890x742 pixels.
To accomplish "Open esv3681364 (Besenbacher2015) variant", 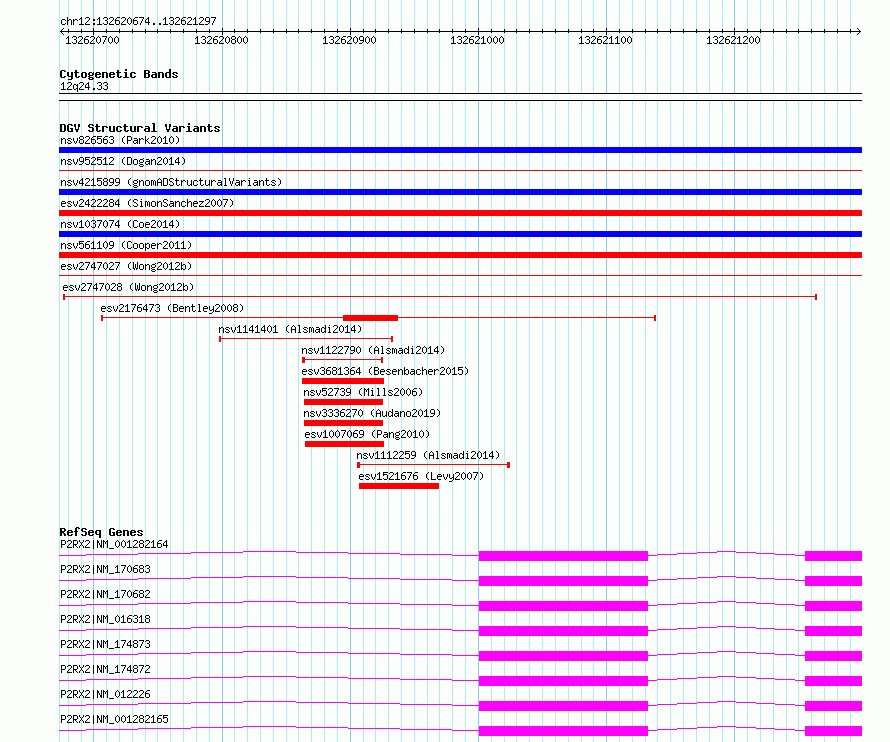I will click(385, 371).
